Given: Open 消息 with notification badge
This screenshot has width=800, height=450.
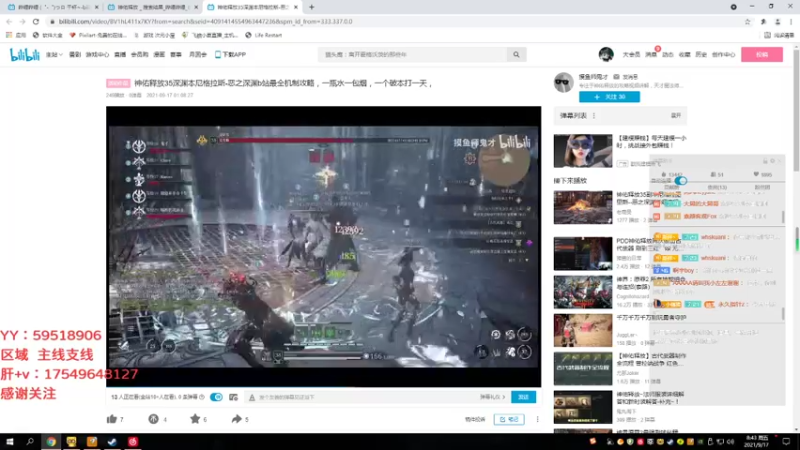Looking at the screenshot, I should [x=651, y=55].
